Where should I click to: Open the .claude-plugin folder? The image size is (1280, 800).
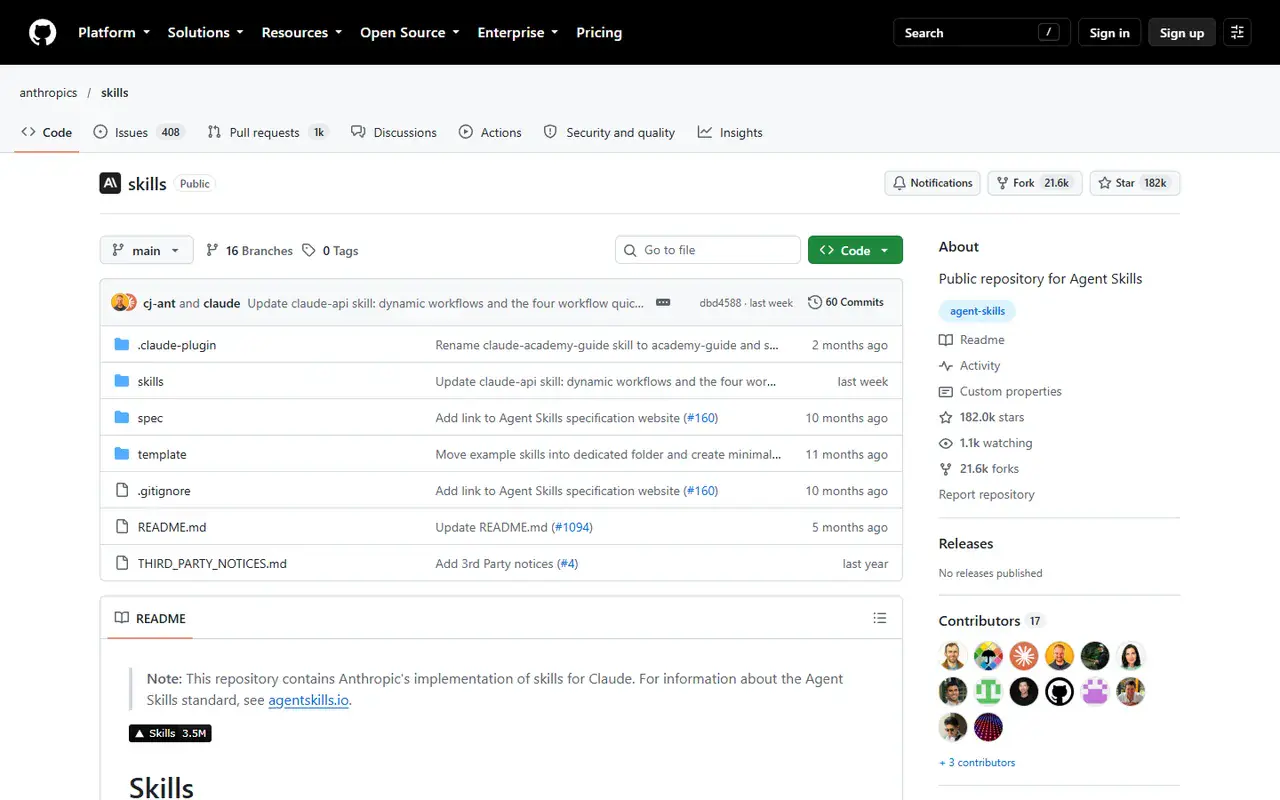[177, 345]
